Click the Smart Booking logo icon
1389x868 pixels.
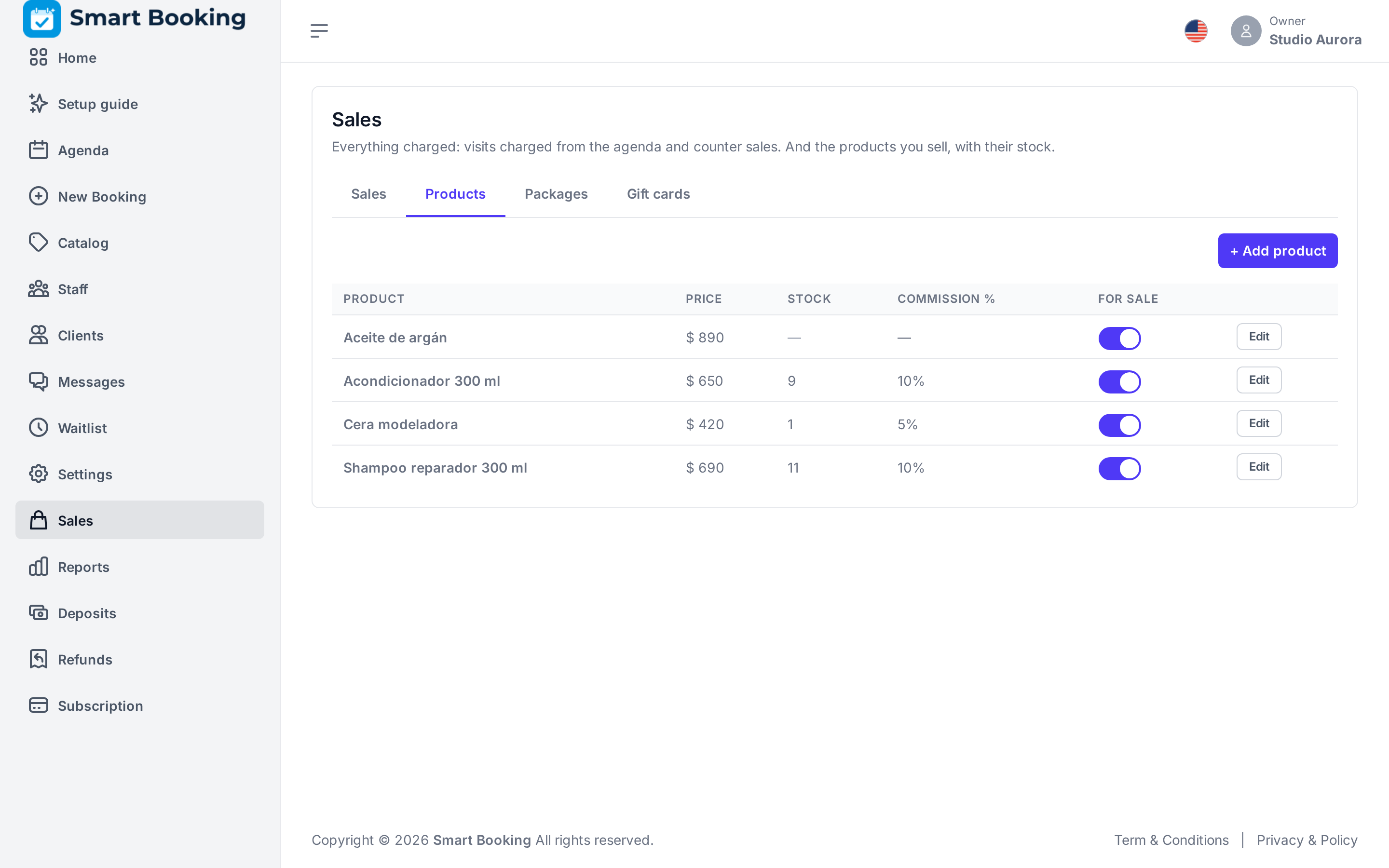tap(41, 18)
